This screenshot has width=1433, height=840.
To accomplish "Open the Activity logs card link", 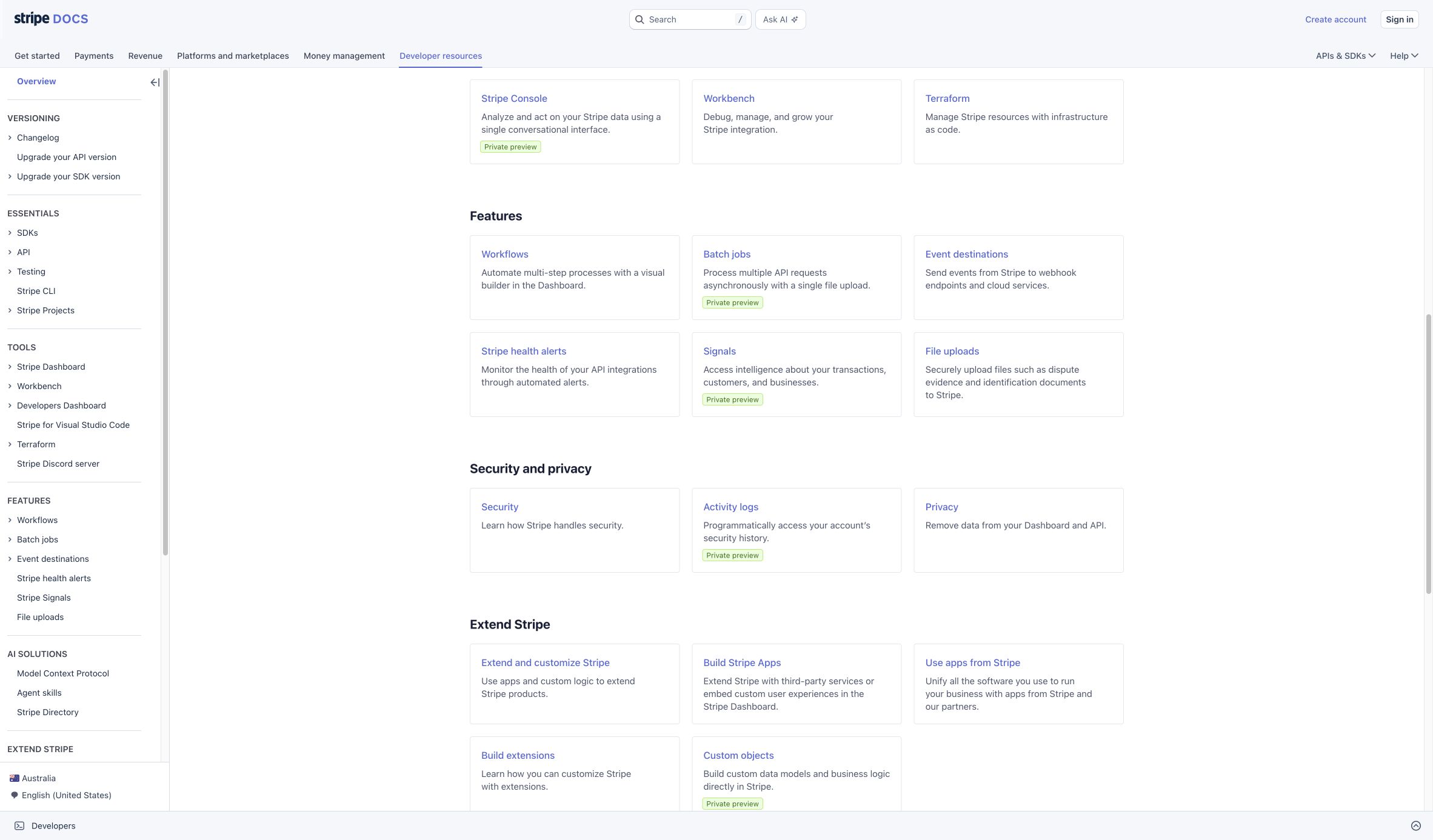I will click(730, 507).
